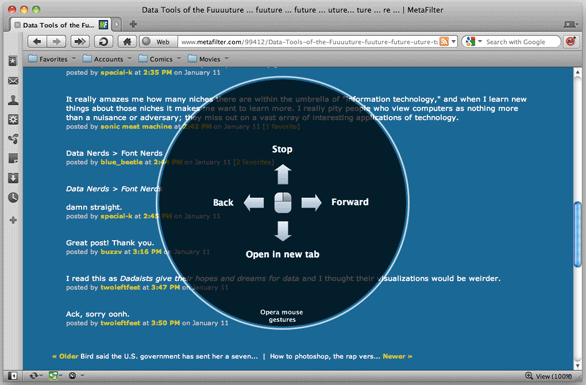Click the Back left-arrow in gesture overlay
The height and width of the screenshot is (385, 586).
pyautogui.click(x=254, y=203)
